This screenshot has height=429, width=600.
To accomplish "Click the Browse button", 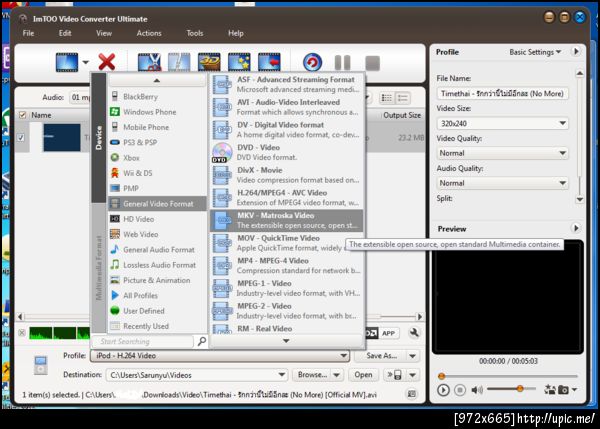I will pos(311,375).
